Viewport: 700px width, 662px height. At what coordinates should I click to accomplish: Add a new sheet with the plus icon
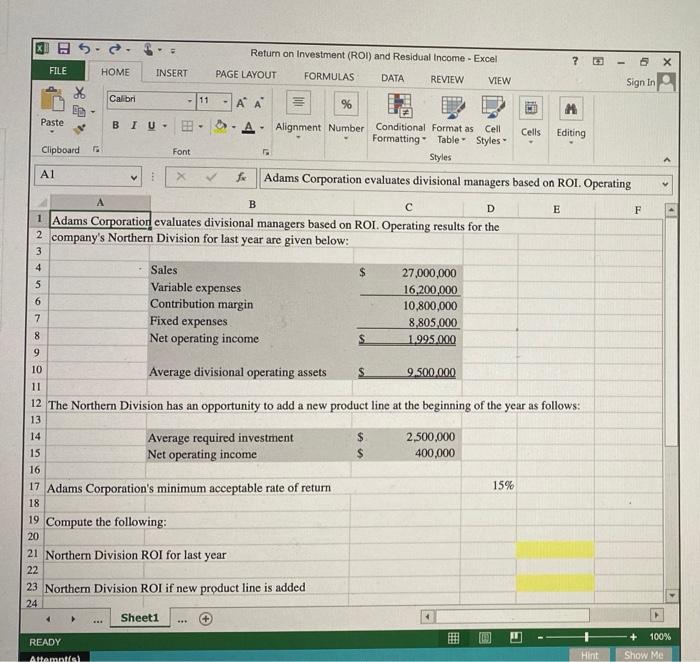[205, 619]
